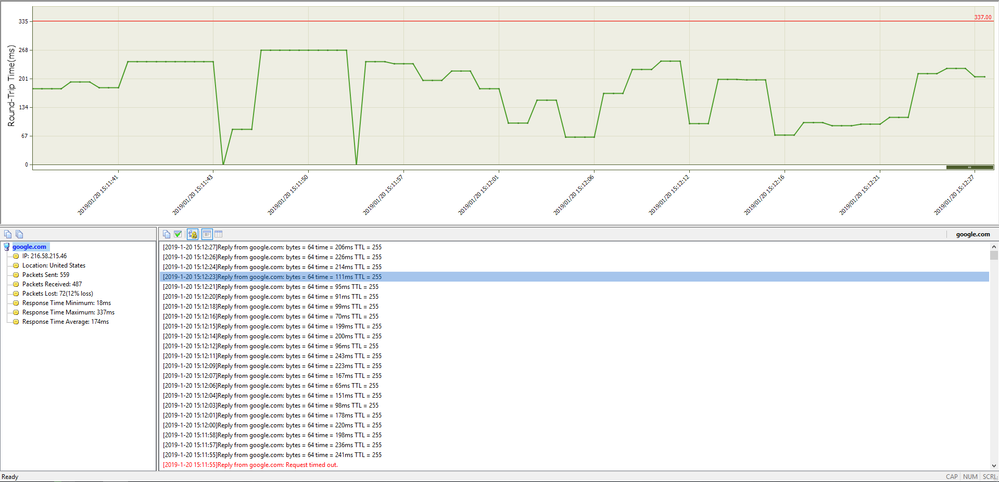Click the yellow icon beside Response Time Average
The width and height of the screenshot is (999, 482).
point(16,322)
